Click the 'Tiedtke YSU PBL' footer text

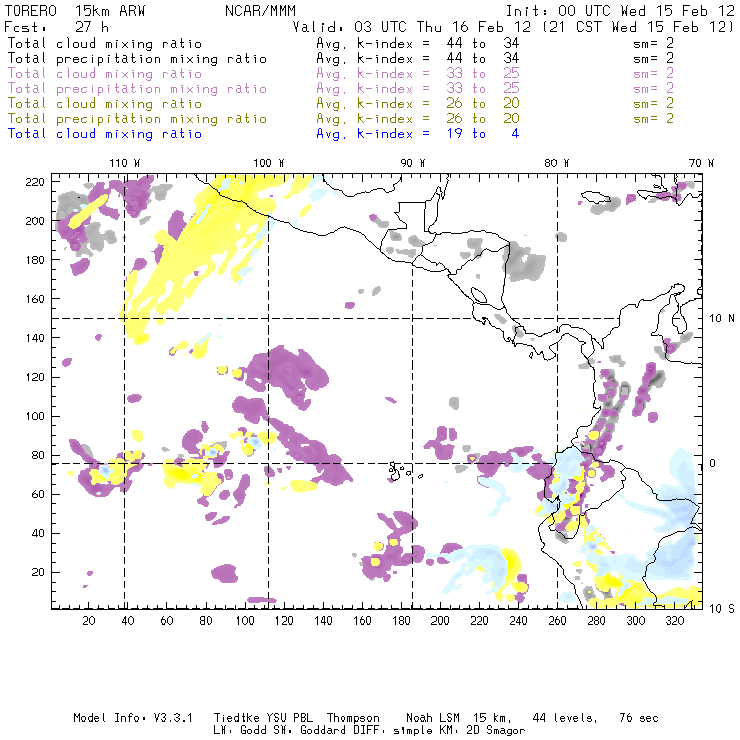(x=263, y=718)
